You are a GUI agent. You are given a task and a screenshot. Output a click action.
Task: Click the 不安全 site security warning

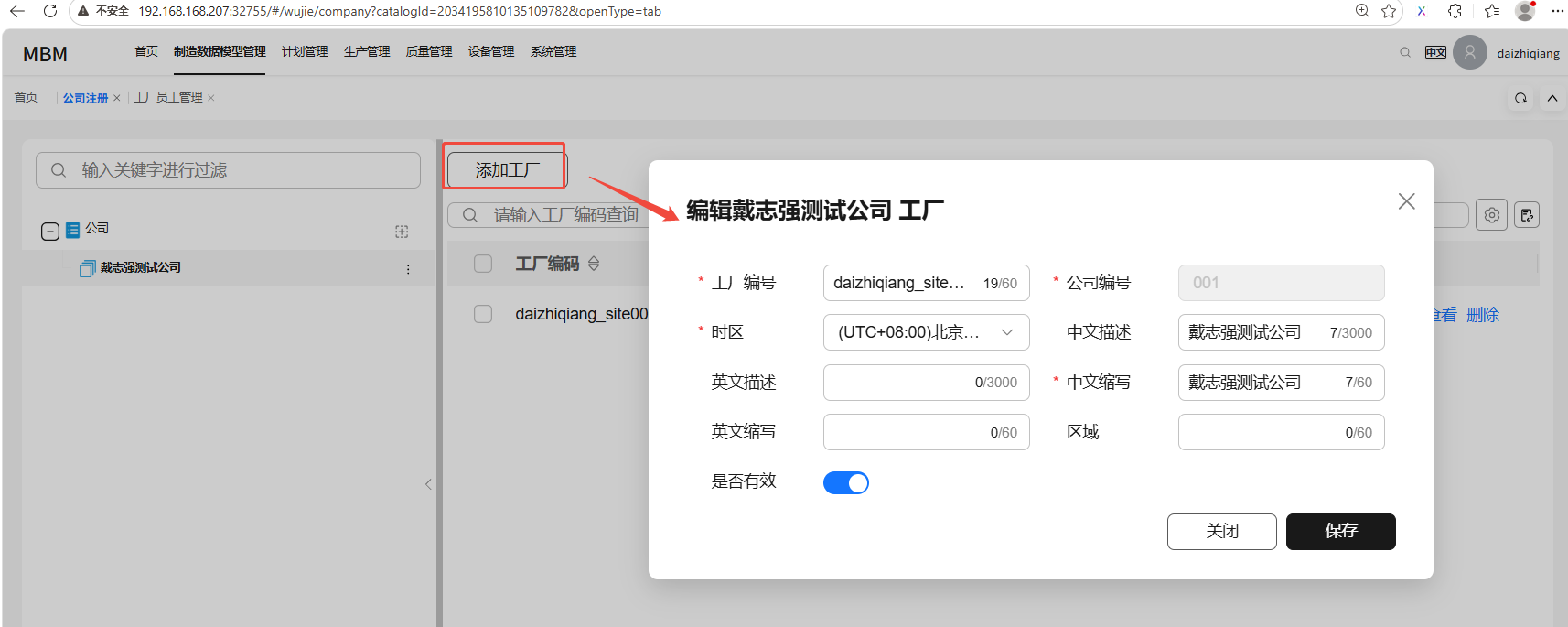coord(103,11)
